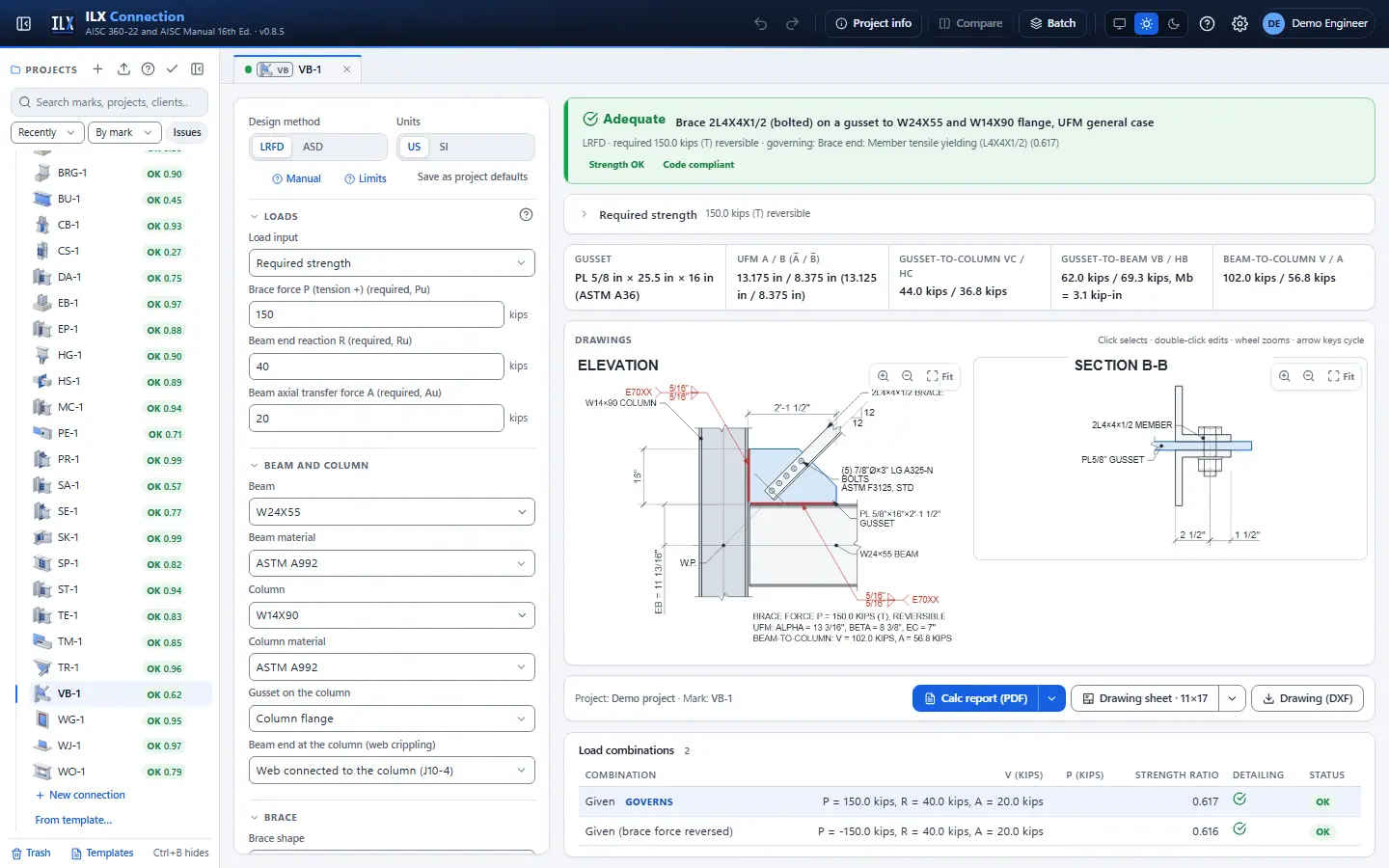The image size is (1389, 868).
Task: Open the help question mark icon in header
Action: pyautogui.click(x=1208, y=23)
